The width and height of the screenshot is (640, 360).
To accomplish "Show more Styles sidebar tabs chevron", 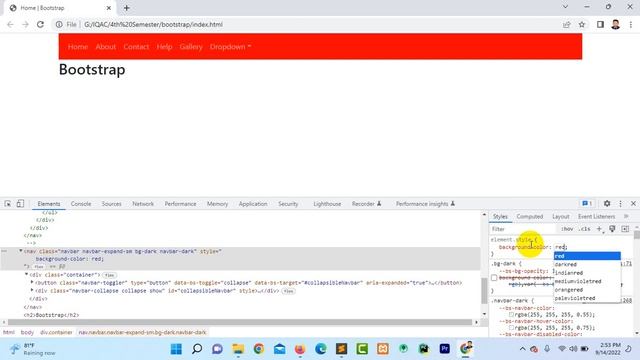I will pyautogui.click(x=626, y=216).
